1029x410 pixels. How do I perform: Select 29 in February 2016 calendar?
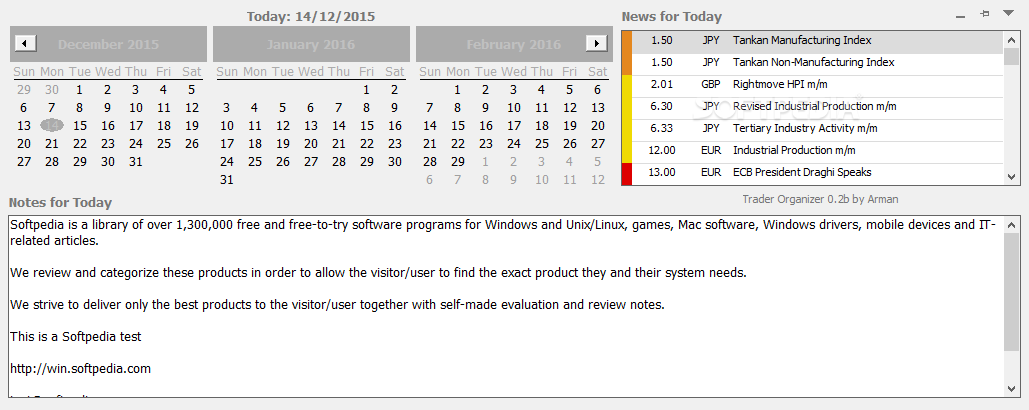458,161
